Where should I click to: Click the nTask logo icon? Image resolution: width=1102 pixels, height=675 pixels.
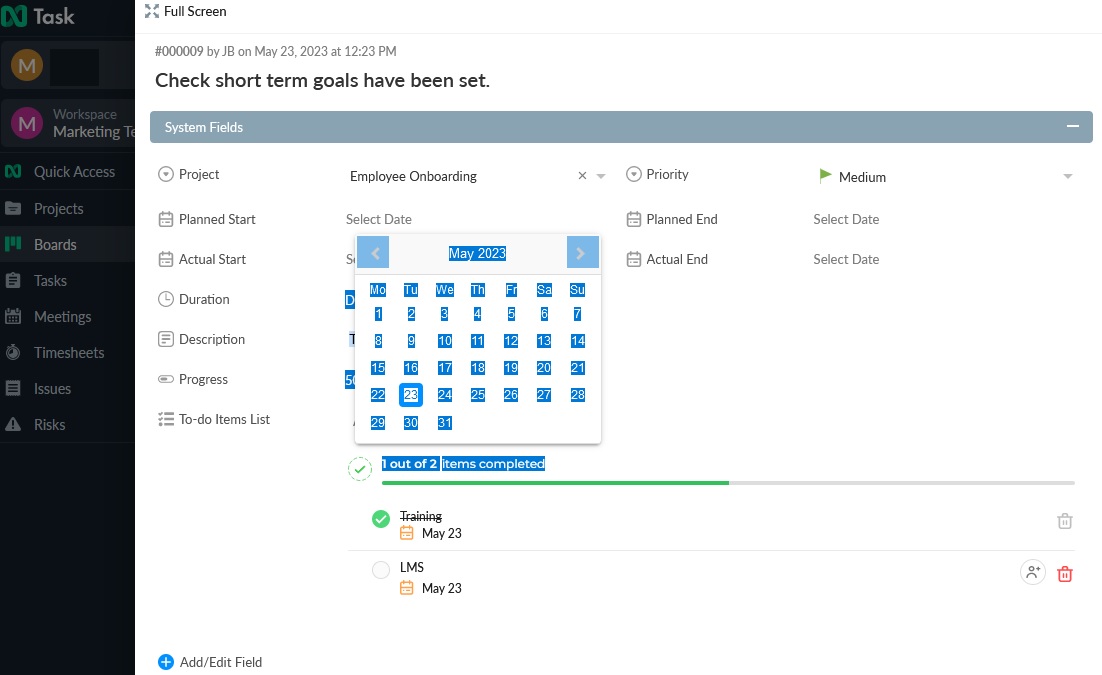14,15
